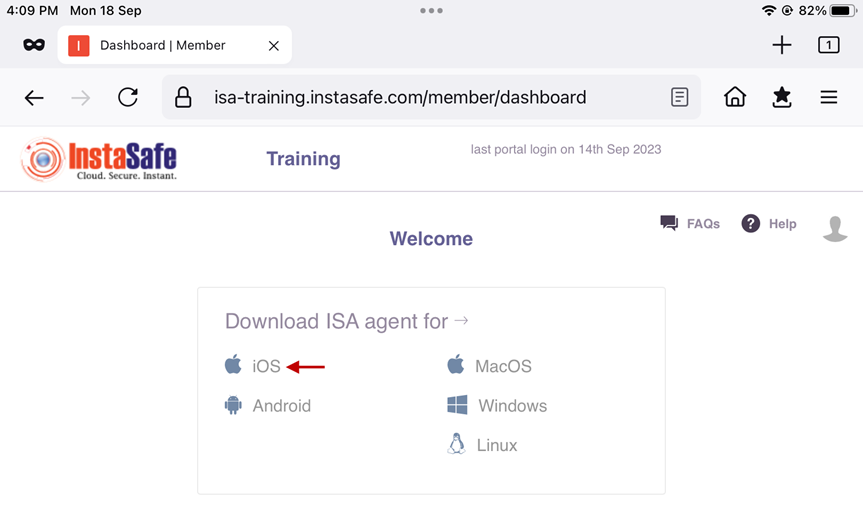Click the Apple icon beside iOS
Image resolution: width=863 pixels, height=523 pixels.
click(233, 364)
